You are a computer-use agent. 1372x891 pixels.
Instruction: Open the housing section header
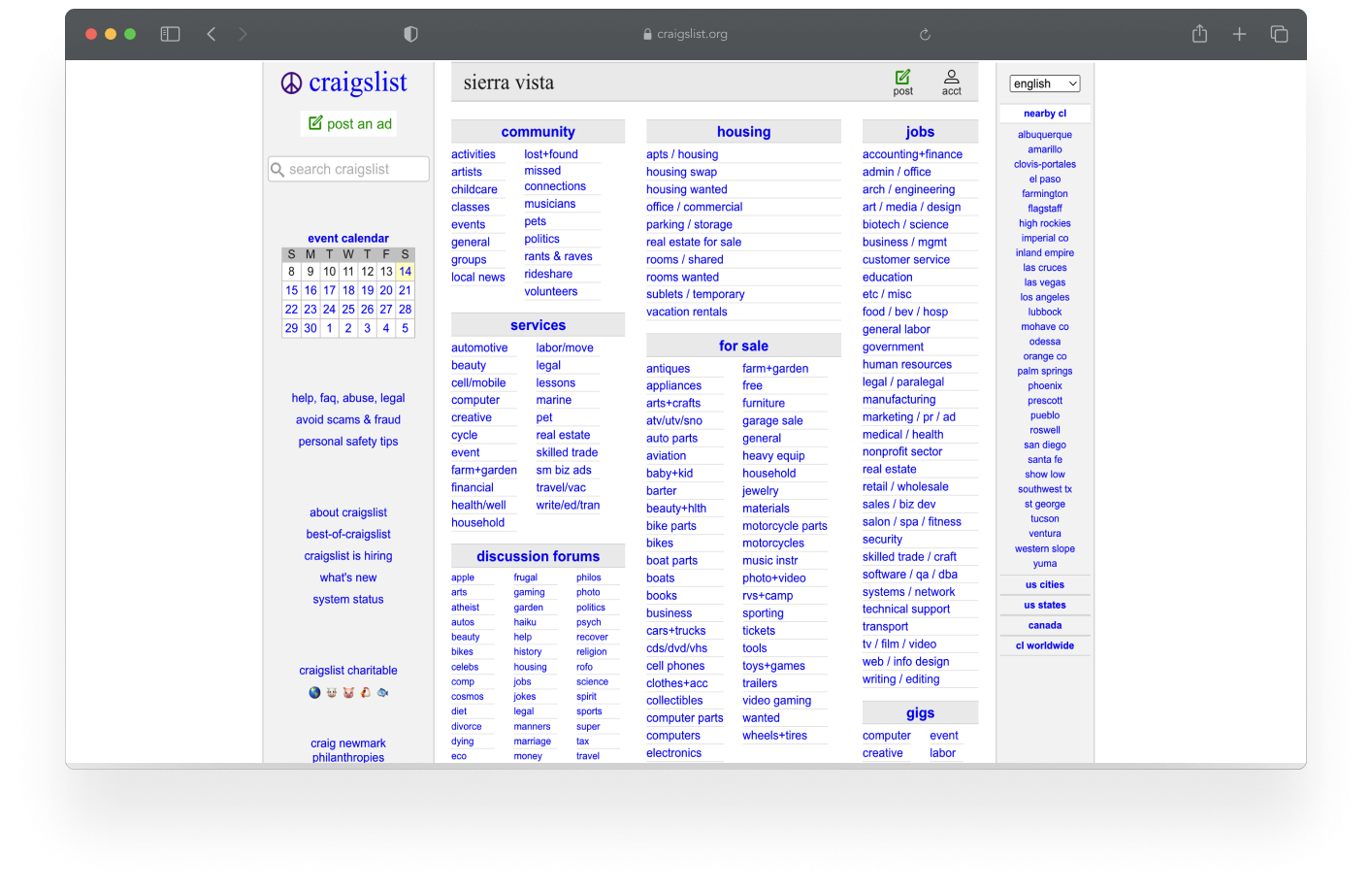point(743,132)
